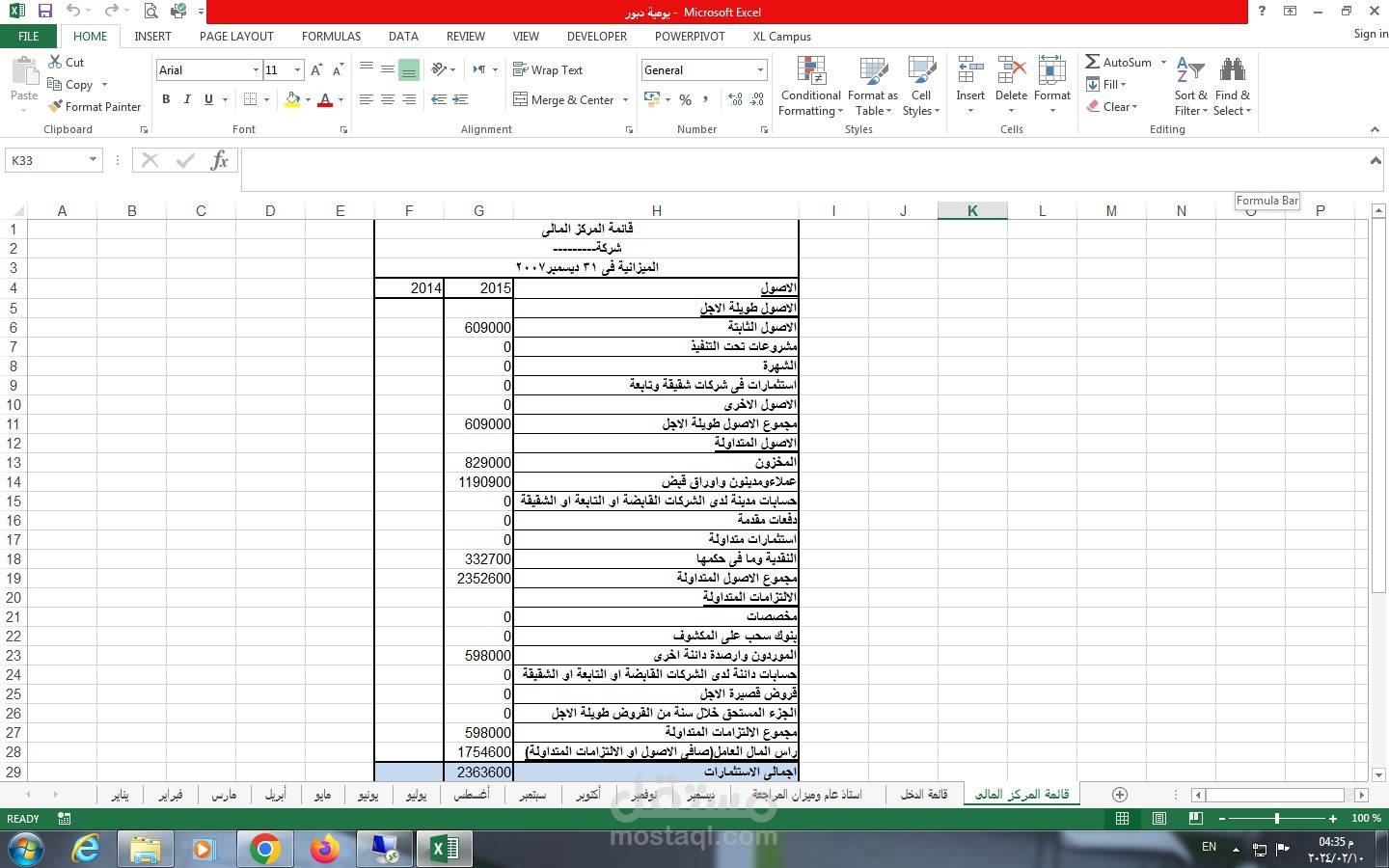Viewport: 1389px width, 868px height.
Task: Click the Increase Indent icon
Action: click(x=460, y=99)
